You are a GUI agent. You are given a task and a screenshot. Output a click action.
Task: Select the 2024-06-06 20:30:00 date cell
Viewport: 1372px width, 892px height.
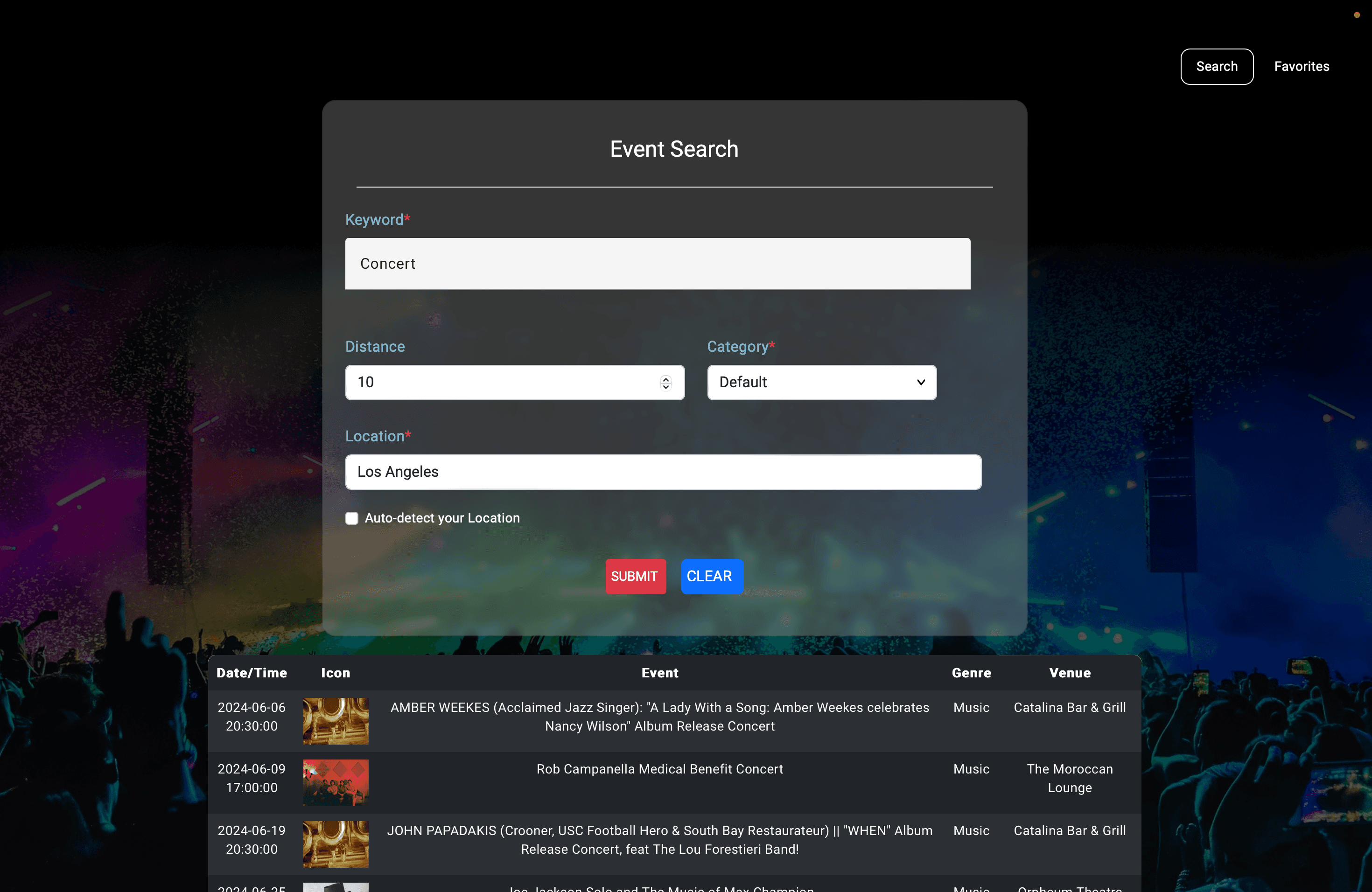(252, 717)
